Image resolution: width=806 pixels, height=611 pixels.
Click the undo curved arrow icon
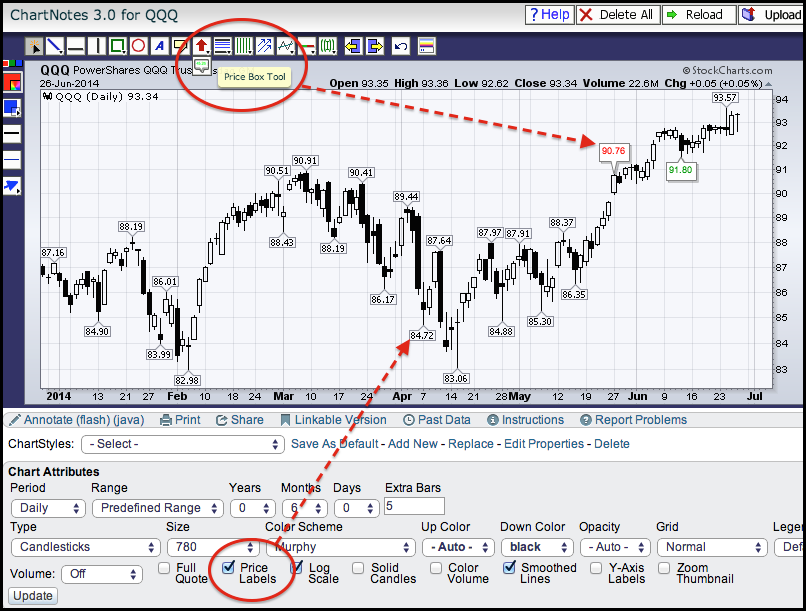[x=401, y=46]
